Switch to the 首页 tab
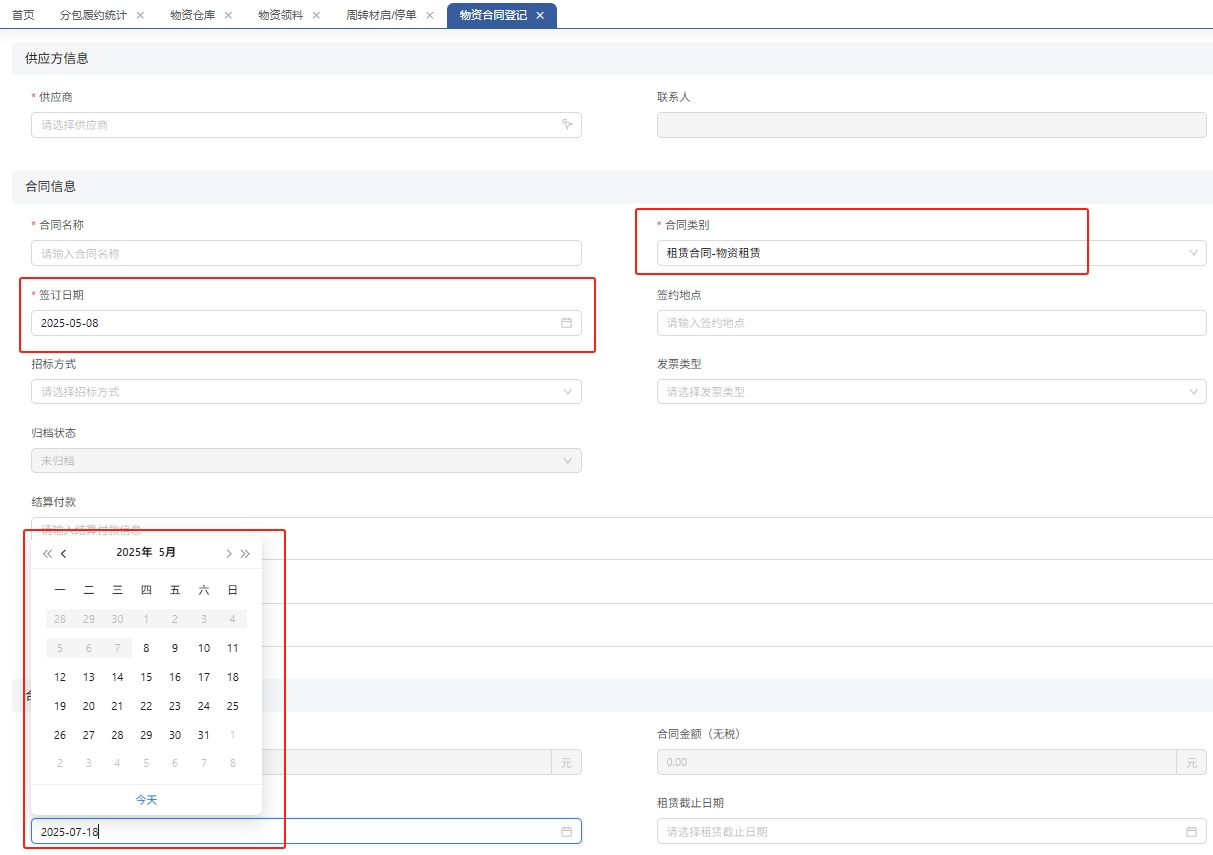The height and width of the screenshot is (855, 1213). pyautogui.click(x=23, y=16)
